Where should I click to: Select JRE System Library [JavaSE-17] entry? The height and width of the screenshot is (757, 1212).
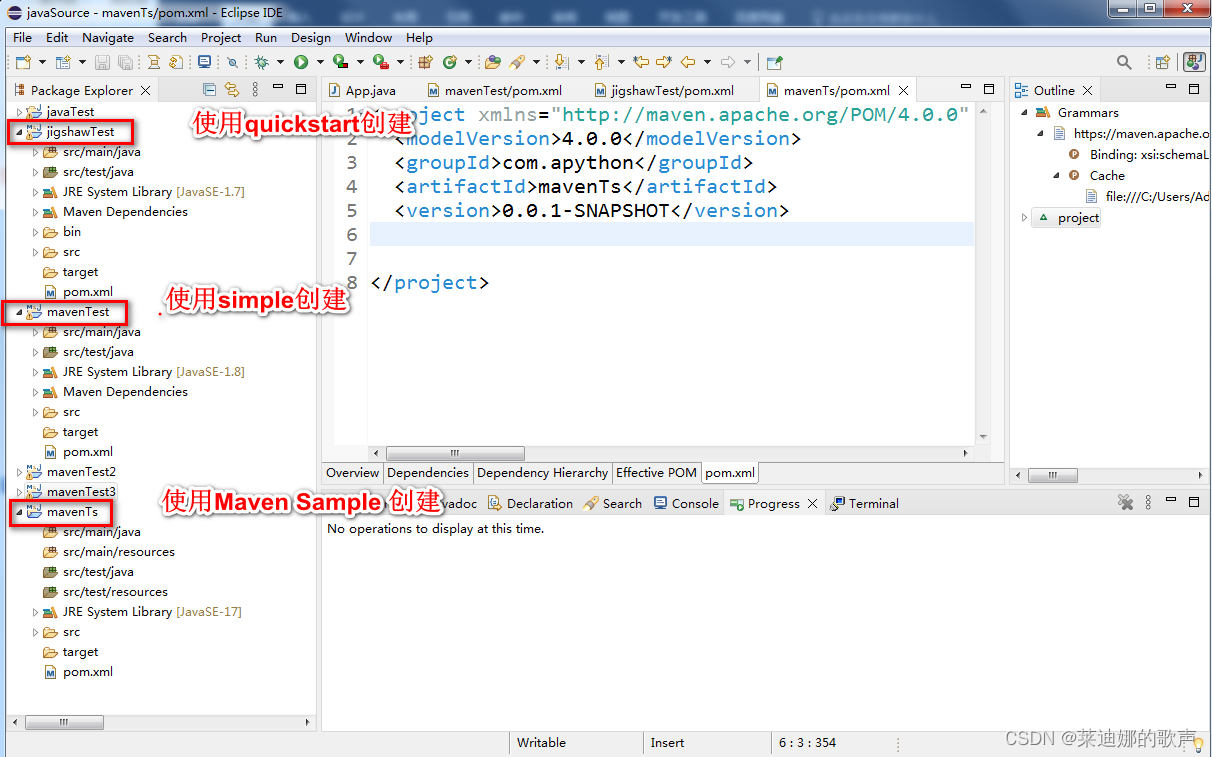click(x=152, y=612)
